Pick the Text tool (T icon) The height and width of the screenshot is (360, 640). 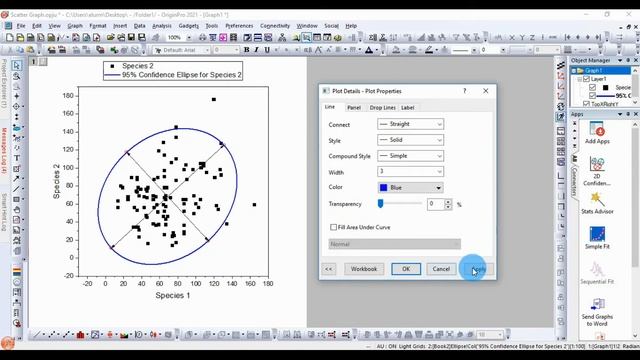[17, 158]
